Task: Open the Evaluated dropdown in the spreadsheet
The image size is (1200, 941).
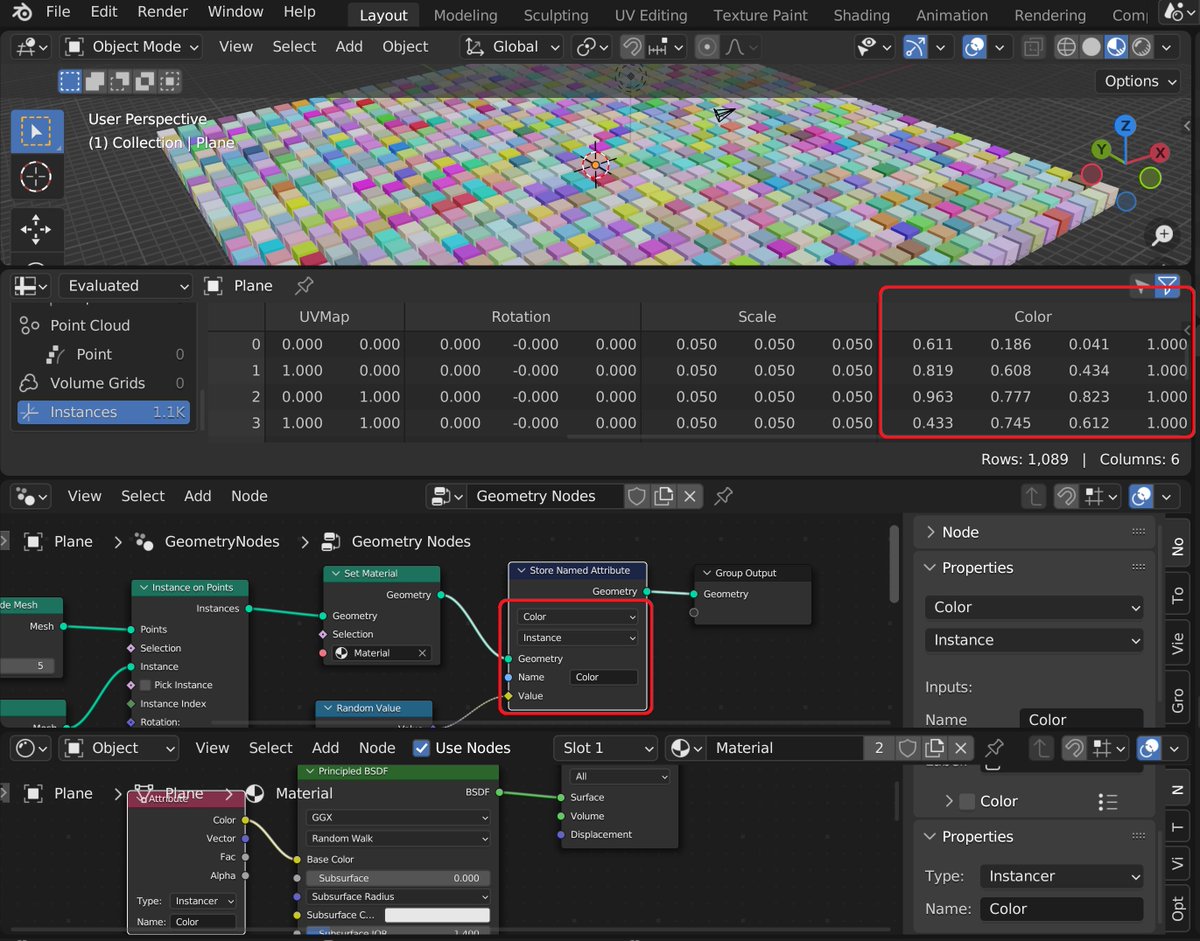Action: pos(125,286)
